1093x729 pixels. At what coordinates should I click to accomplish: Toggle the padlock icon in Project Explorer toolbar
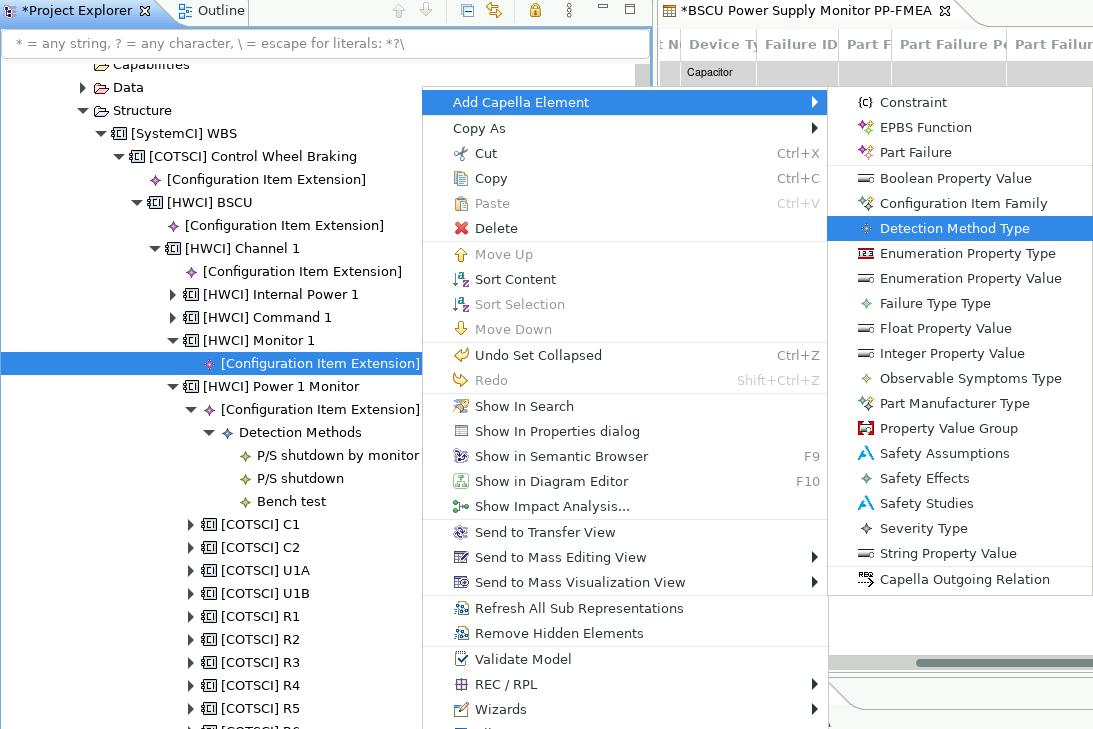pyautogui.click(x=535, y=10)
